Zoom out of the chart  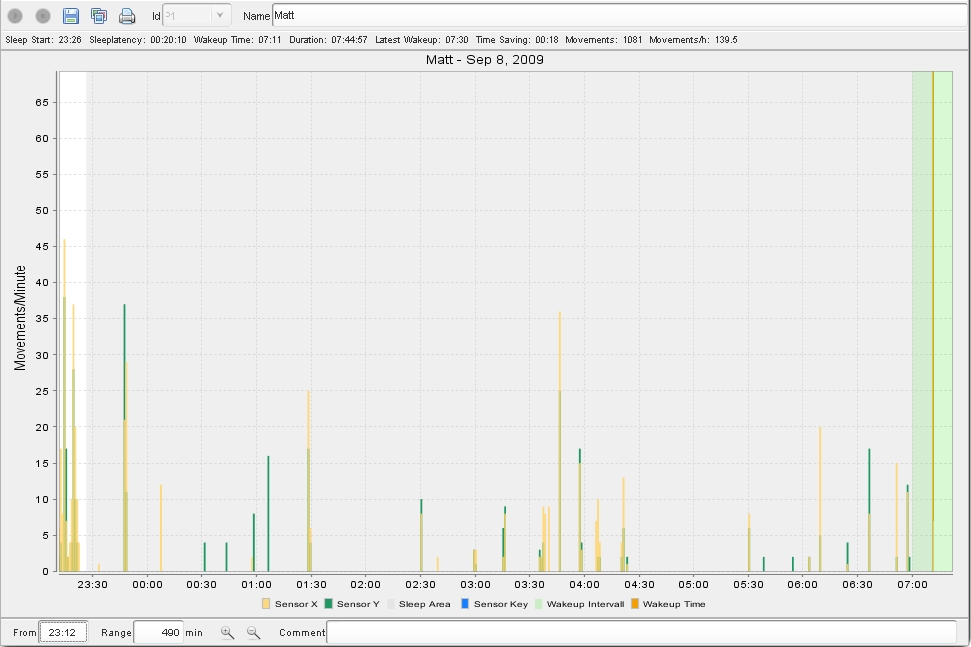[253, 632]
